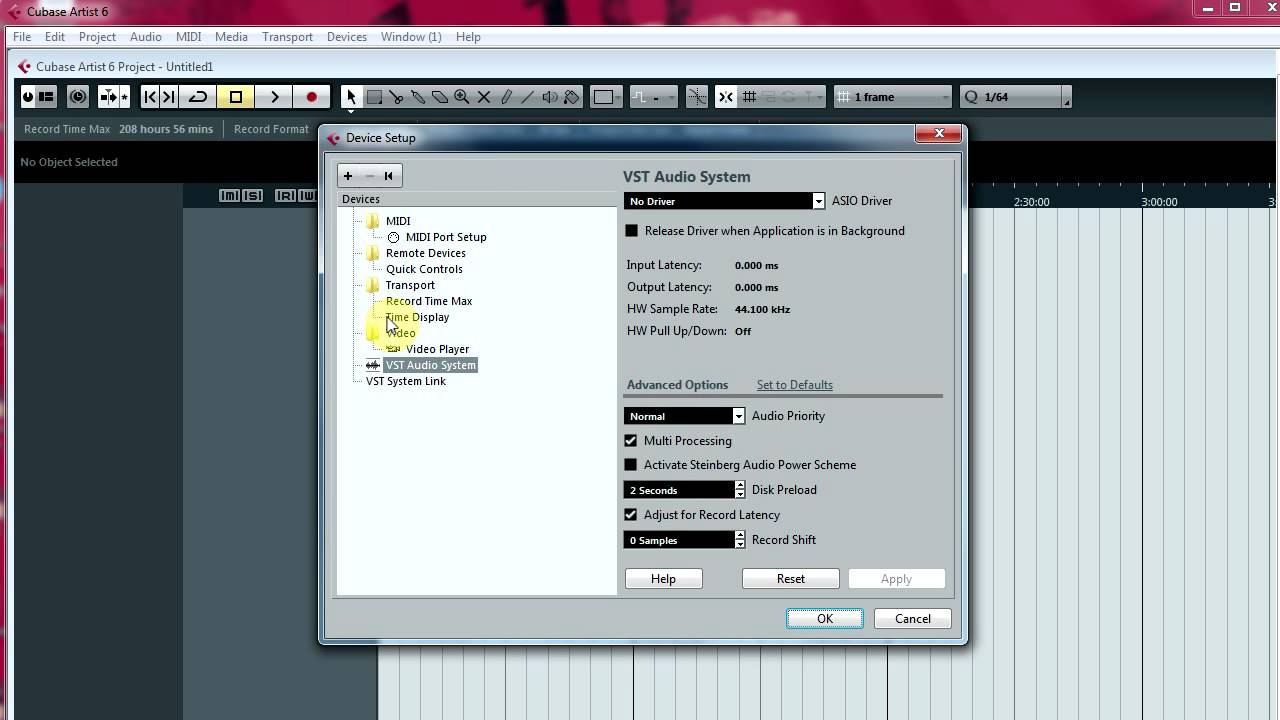Start playback with the Play button
Image resolution: width=1280 pixels, height=720 pixels.
[x=274, y=97]
